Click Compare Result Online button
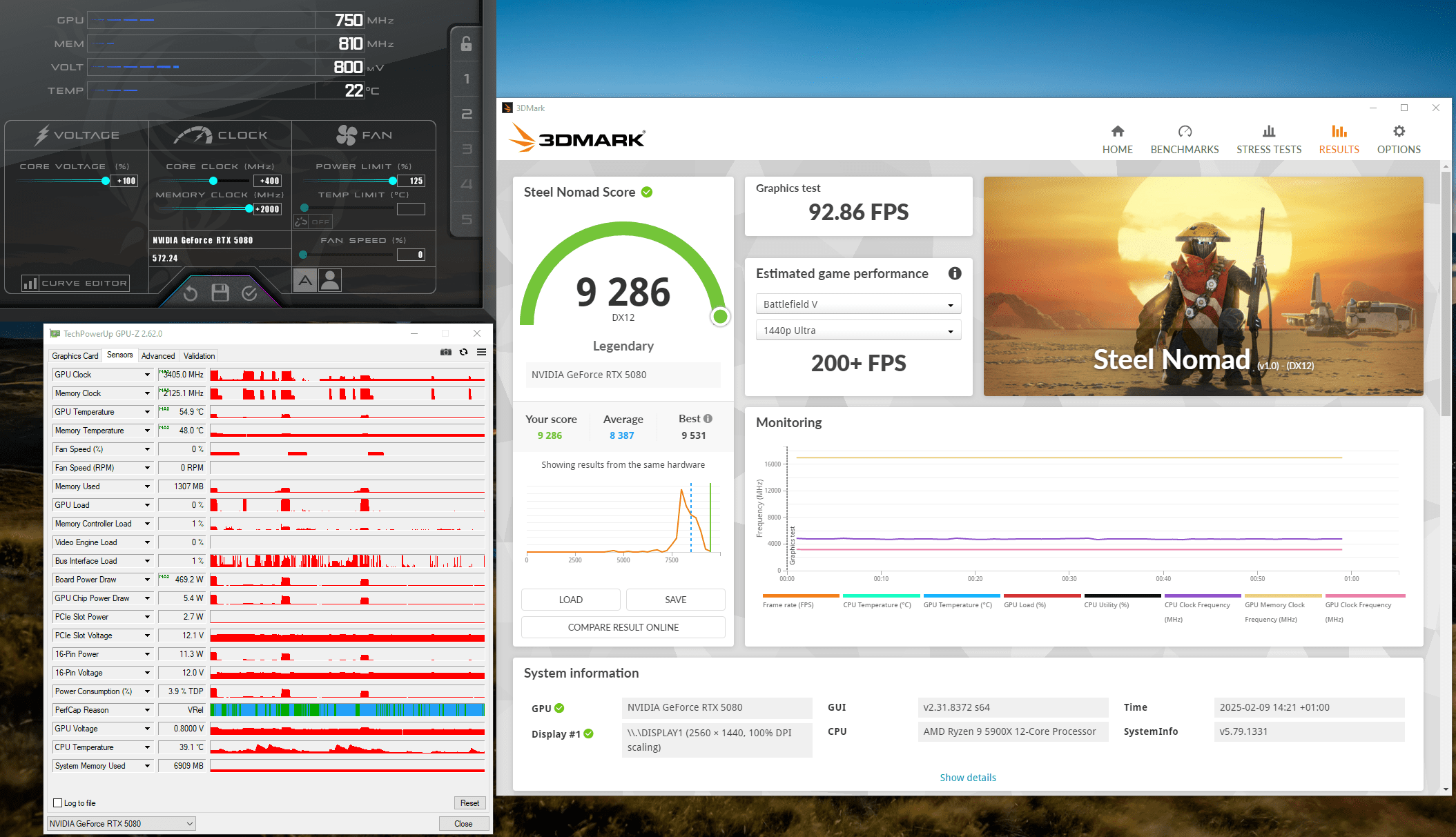Image resolution: width=1456 pixels, height=837 pixels. [623, 627]
